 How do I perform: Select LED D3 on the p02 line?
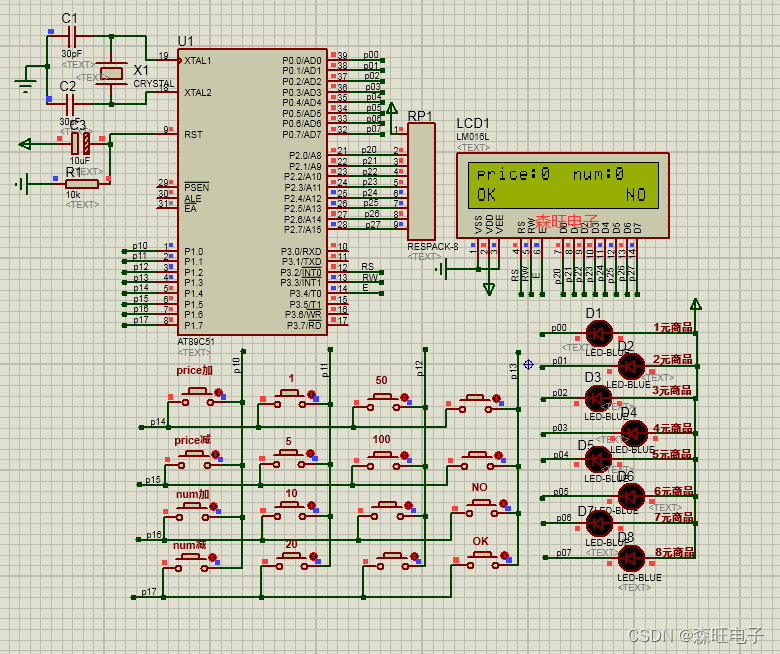(x=598, y=399)
